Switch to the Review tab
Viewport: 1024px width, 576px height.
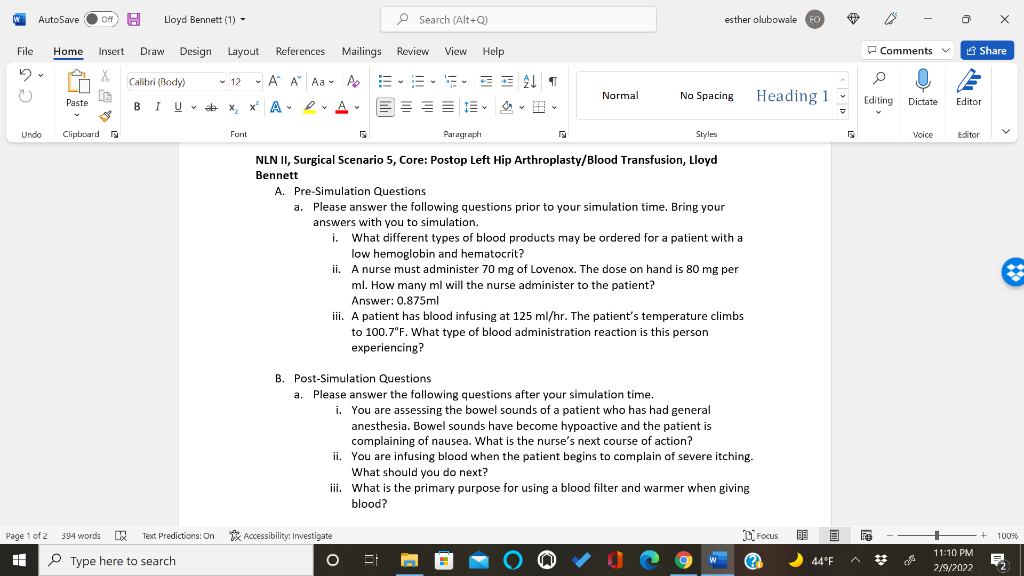413,51
